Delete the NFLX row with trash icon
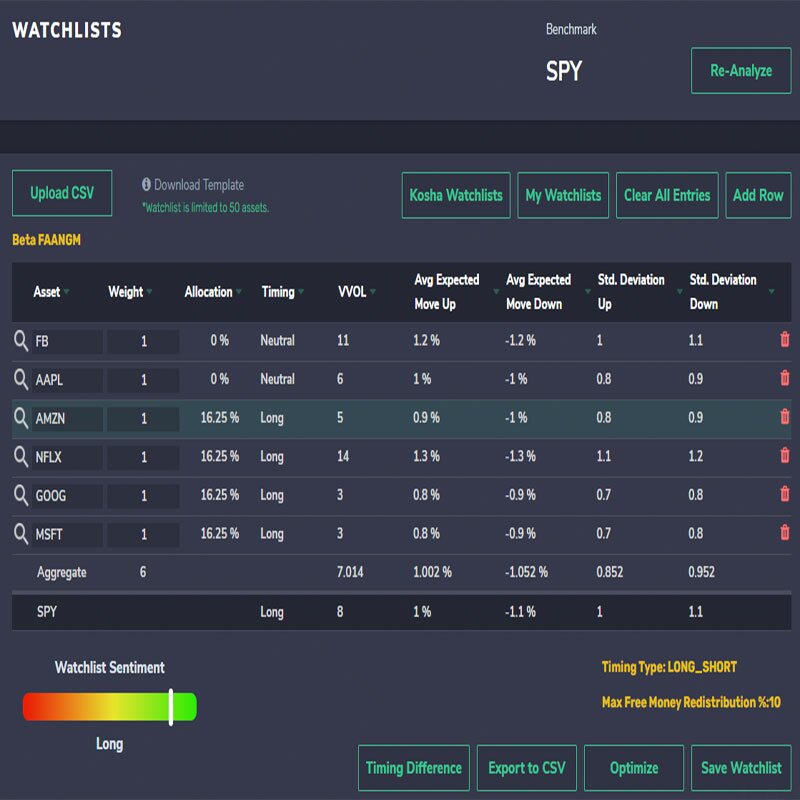This screenshot has height=800, width=800. click(785, 455)
